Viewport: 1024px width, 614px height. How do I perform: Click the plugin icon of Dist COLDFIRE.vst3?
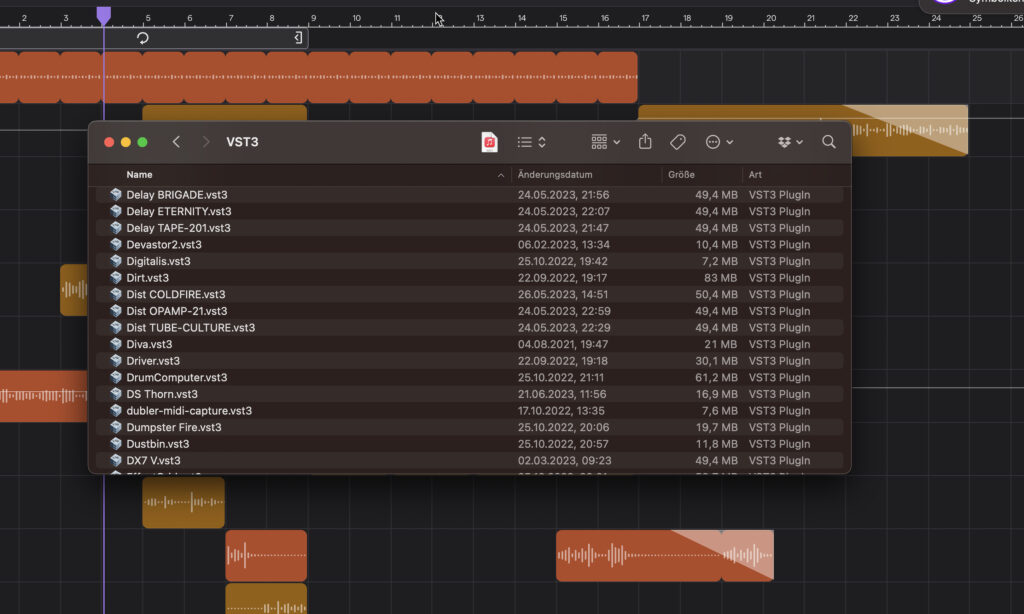[116, 294]
